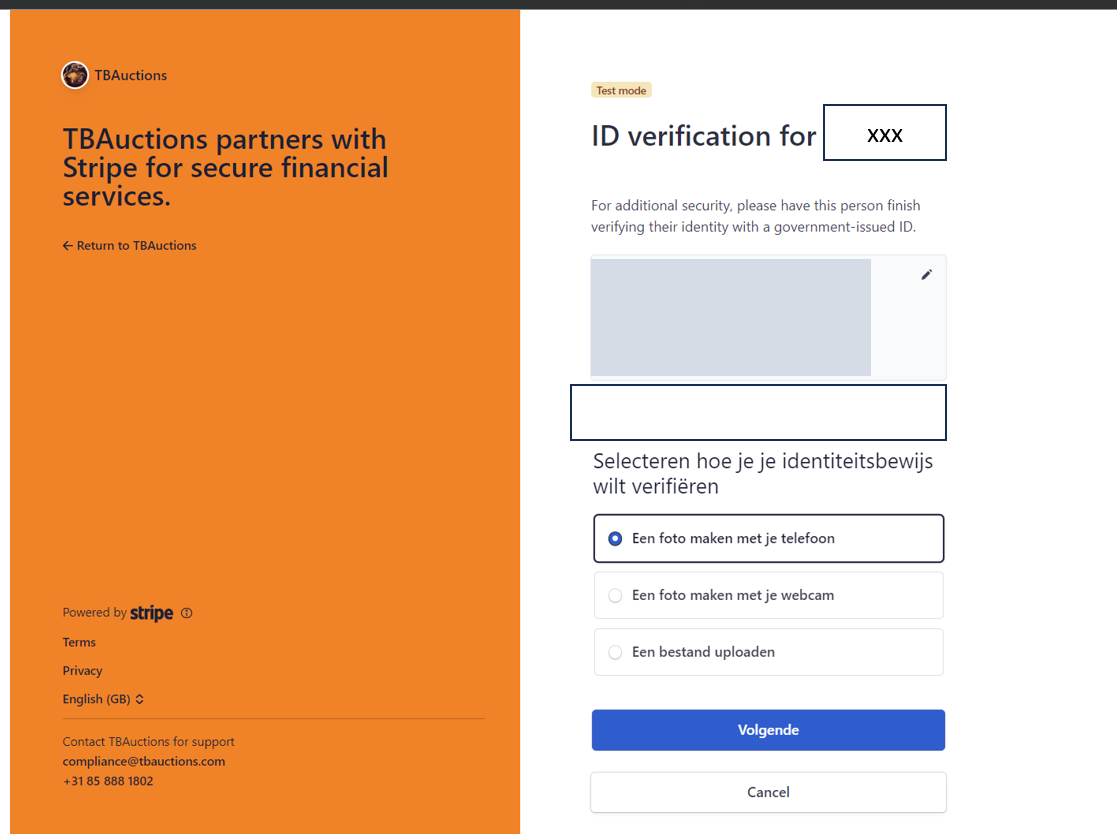
Task: Click the TBAuctions brand name text
Action: pyautogui.click(x=131, y=75)
